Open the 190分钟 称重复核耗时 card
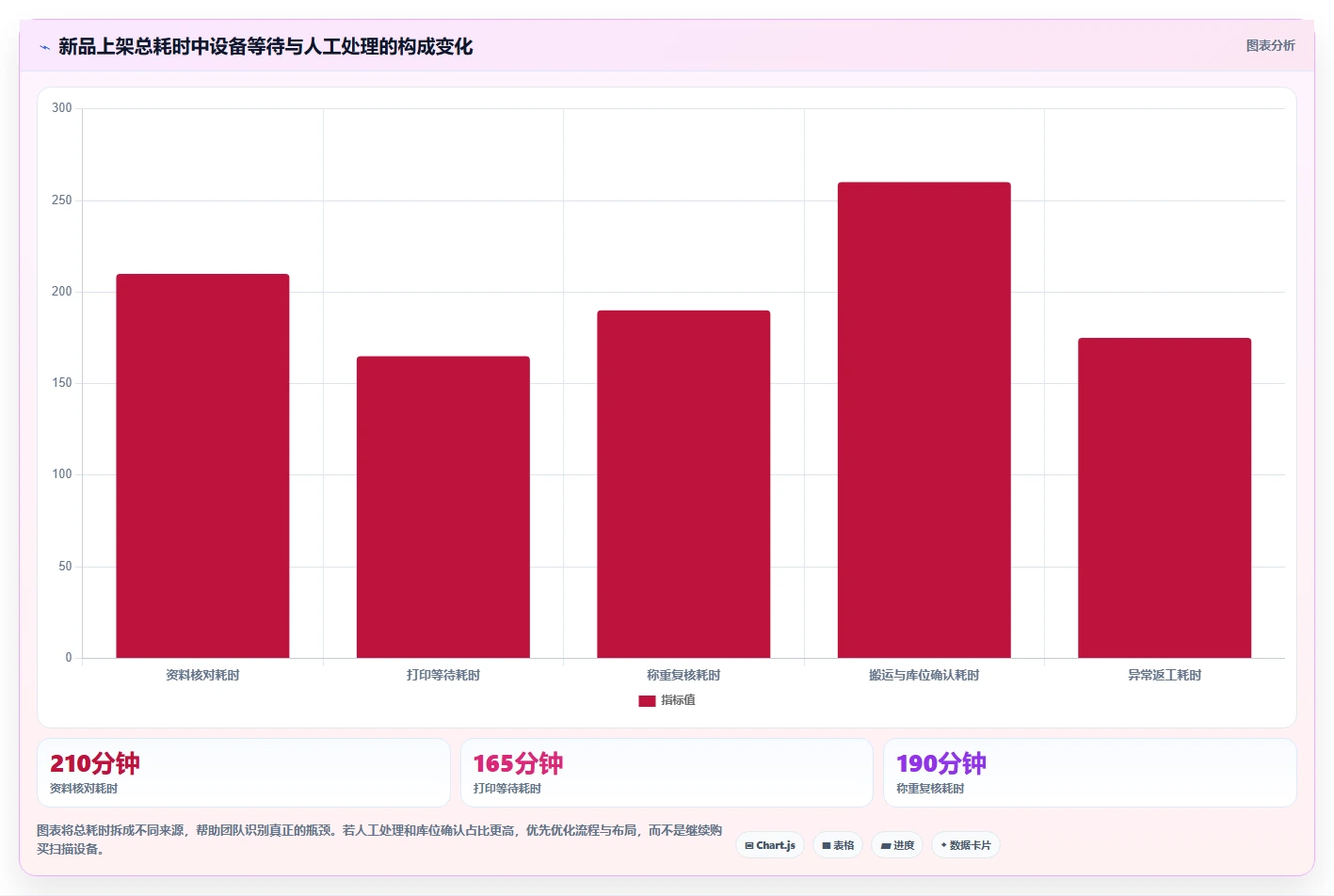This screenshot has height=896, width=1334. tap(1089, 773)
